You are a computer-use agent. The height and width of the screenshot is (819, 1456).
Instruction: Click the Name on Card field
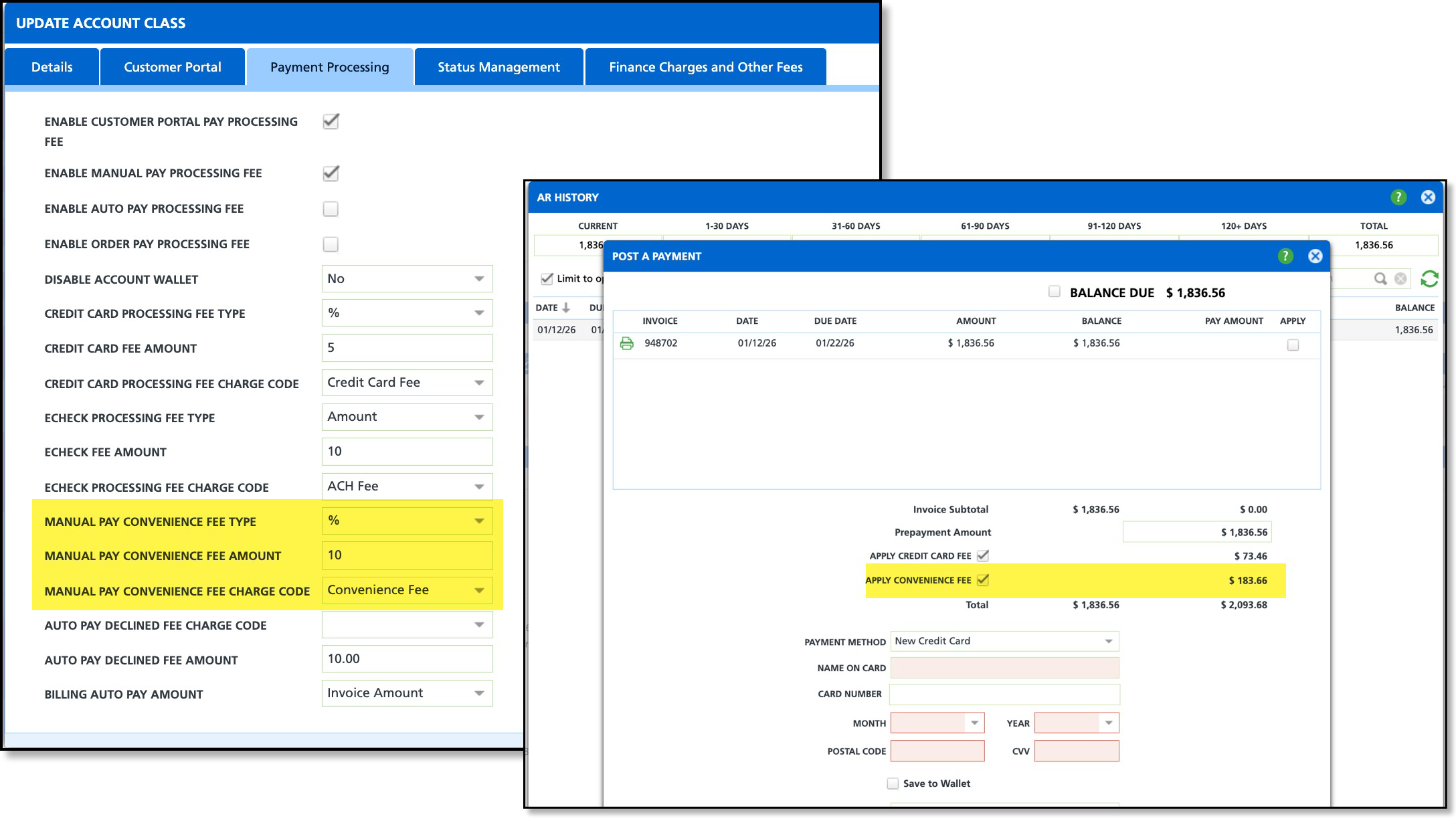(1004, 668)
